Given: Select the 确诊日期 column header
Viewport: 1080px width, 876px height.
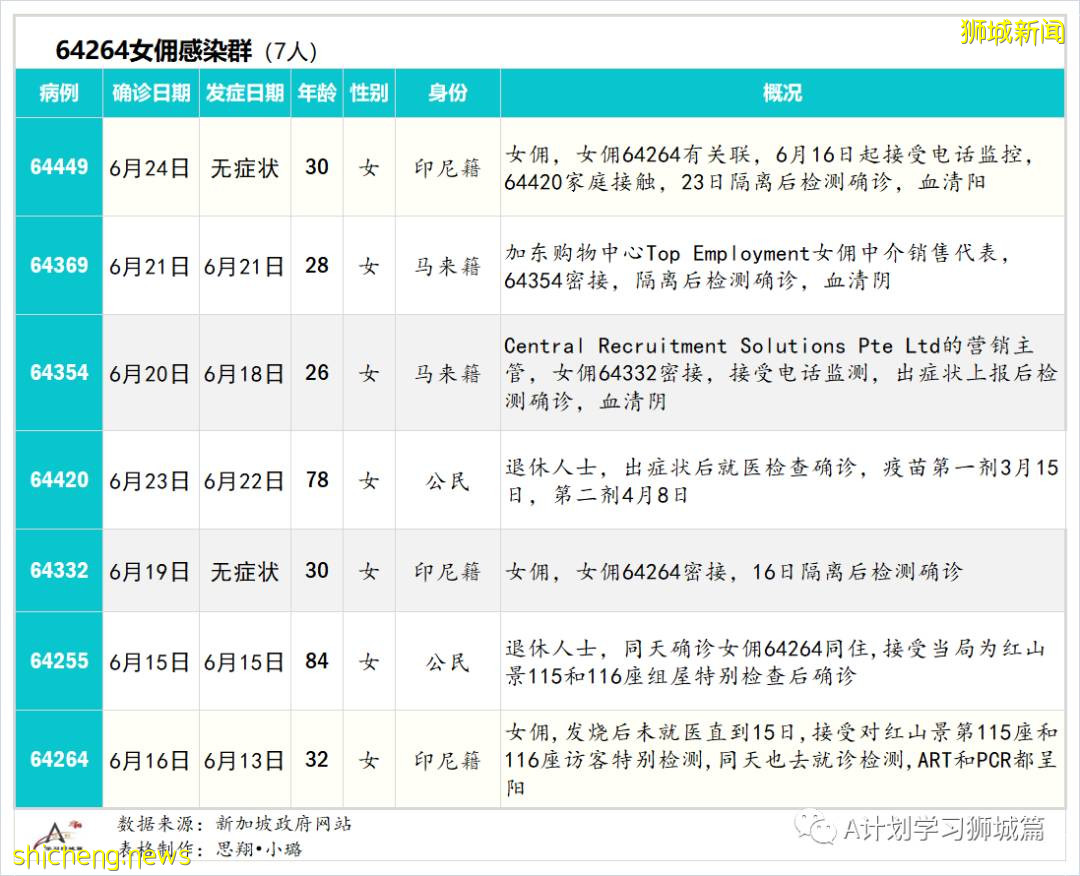Looking at the screenshot, I should click(150, 93).
